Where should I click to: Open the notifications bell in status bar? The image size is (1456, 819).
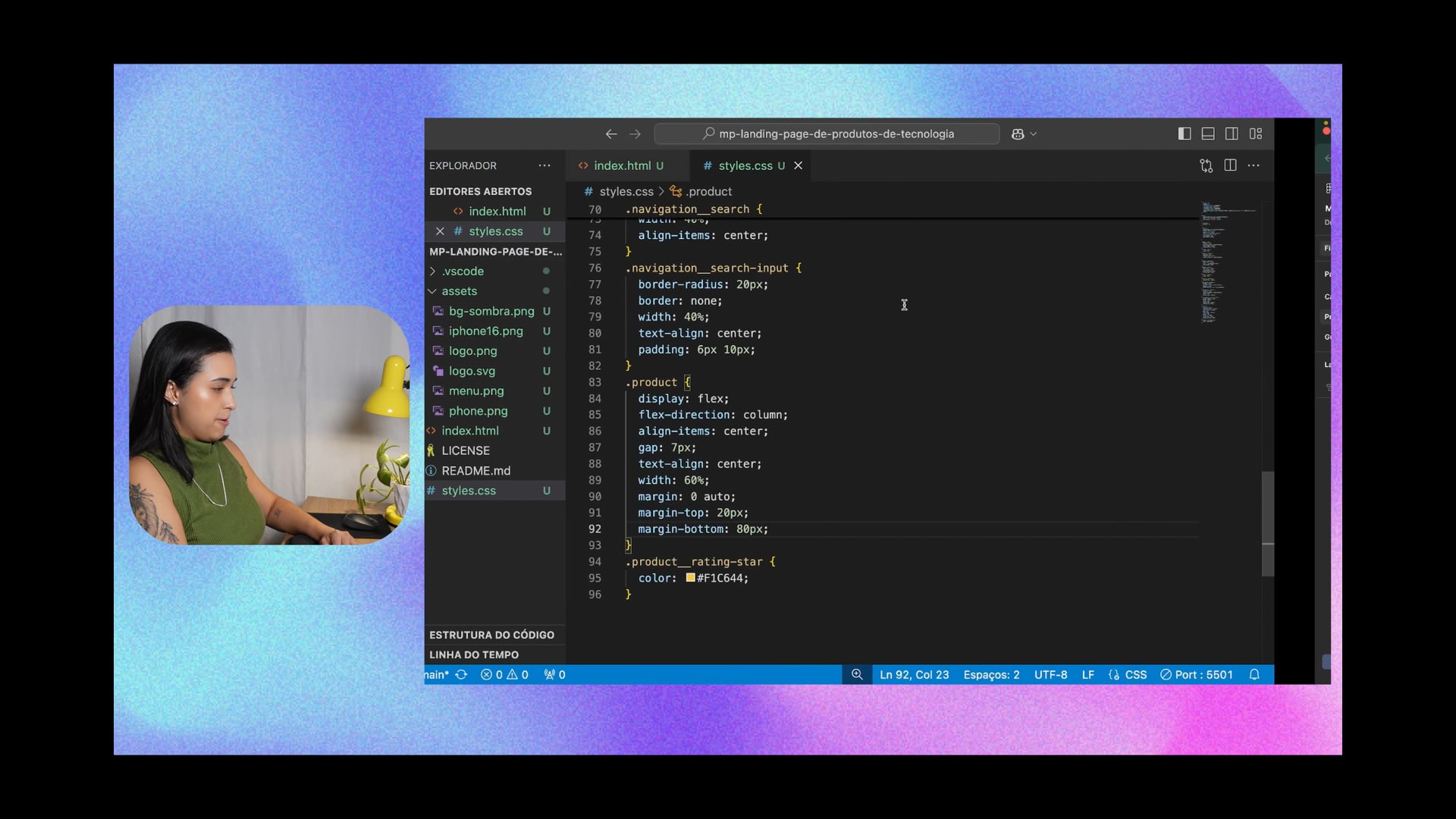pyautogui.click(x=1254, y=675)
